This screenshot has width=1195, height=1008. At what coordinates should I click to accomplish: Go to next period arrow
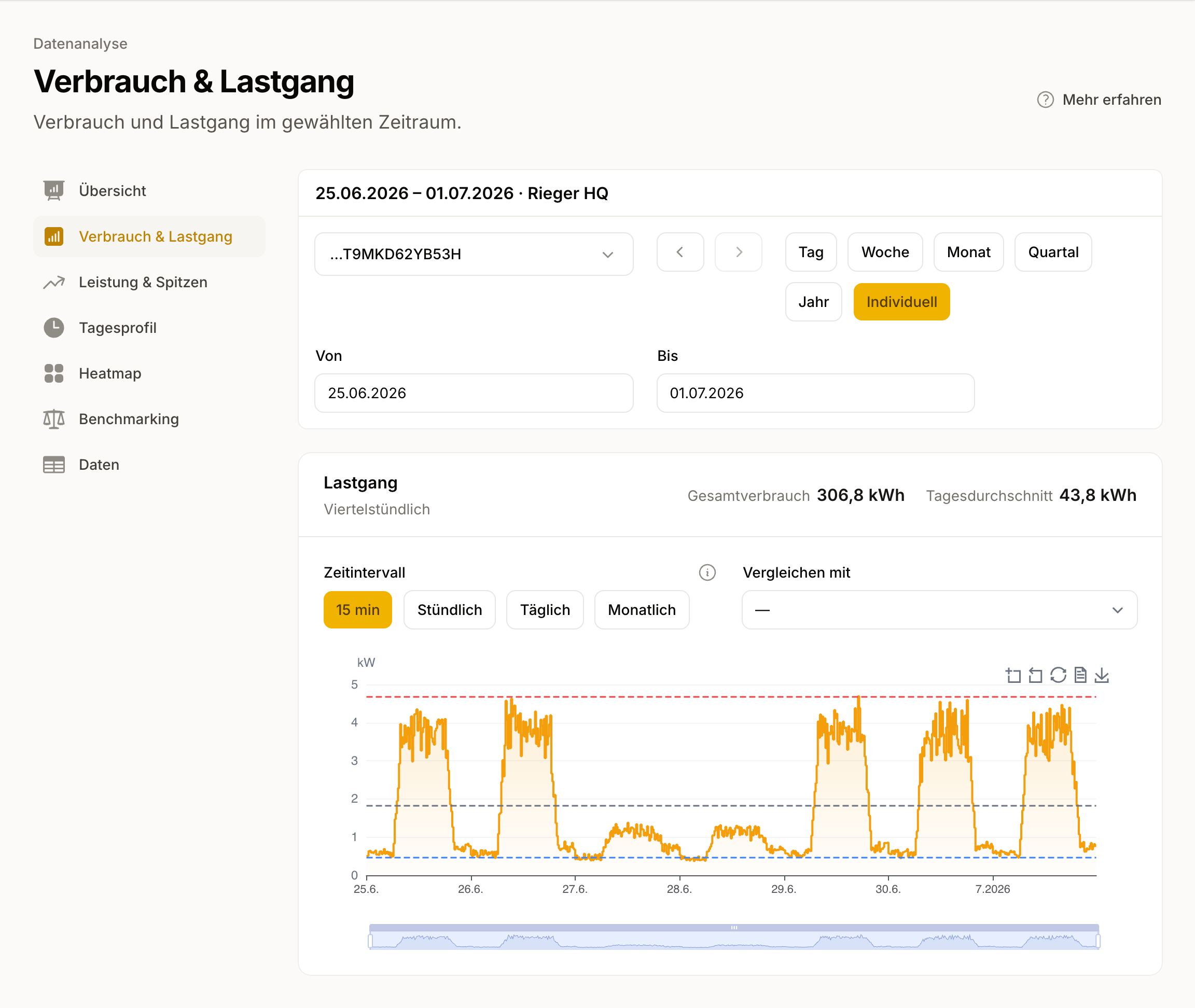pyautogui.click(x=739, y=252)
